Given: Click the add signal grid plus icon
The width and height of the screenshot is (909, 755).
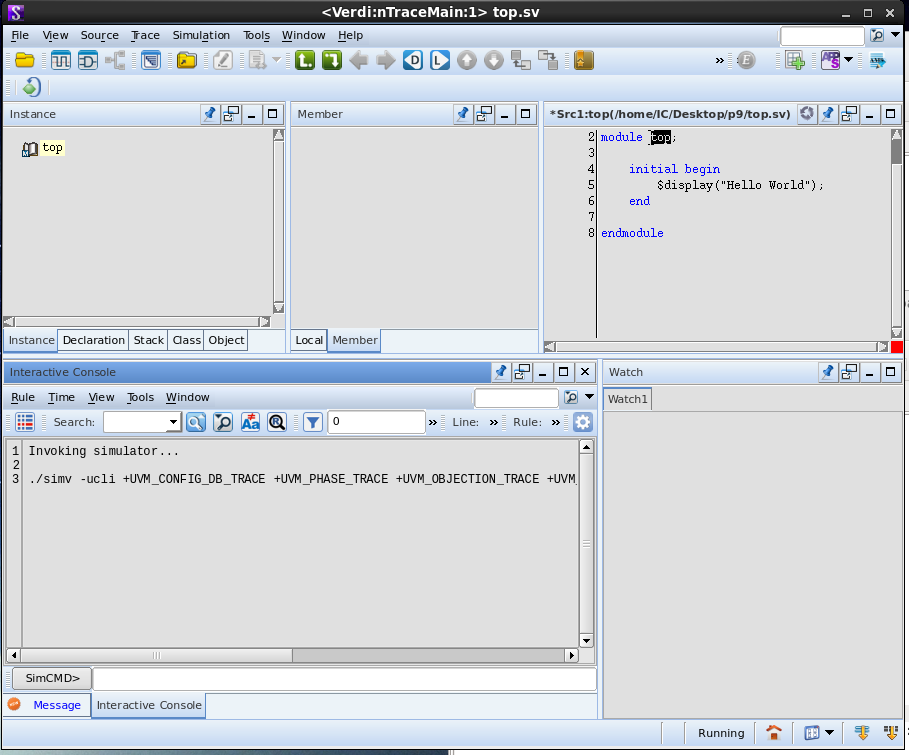Looking at the screenshot, I should click(x=795, y=60).
